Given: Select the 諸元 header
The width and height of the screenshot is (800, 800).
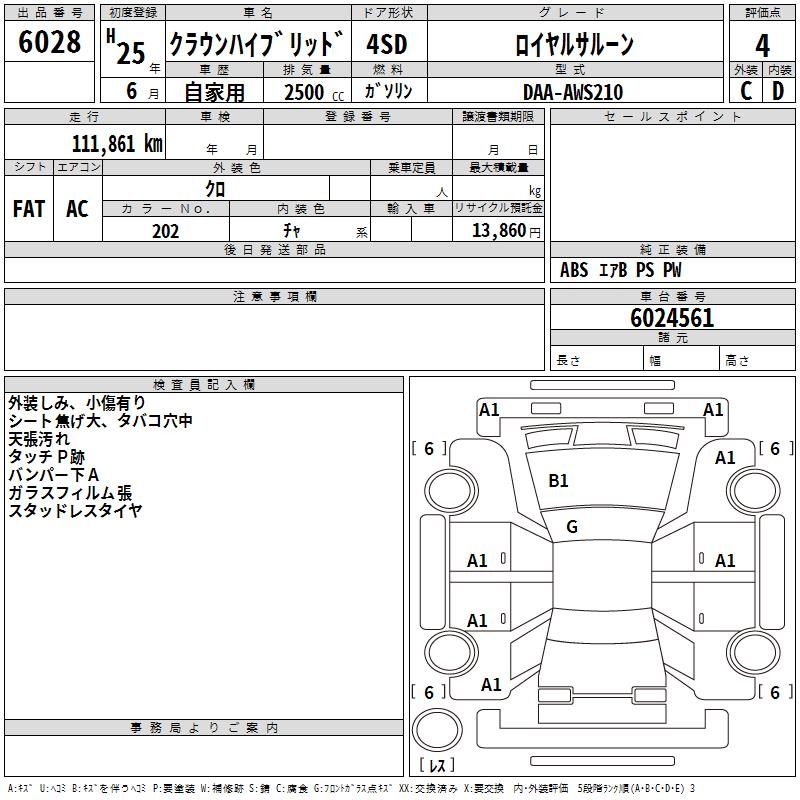Looking at the screenshot, I should click(672, 337).
